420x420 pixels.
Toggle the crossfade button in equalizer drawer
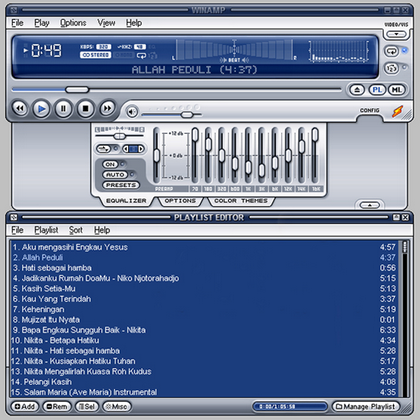[103, 149]
